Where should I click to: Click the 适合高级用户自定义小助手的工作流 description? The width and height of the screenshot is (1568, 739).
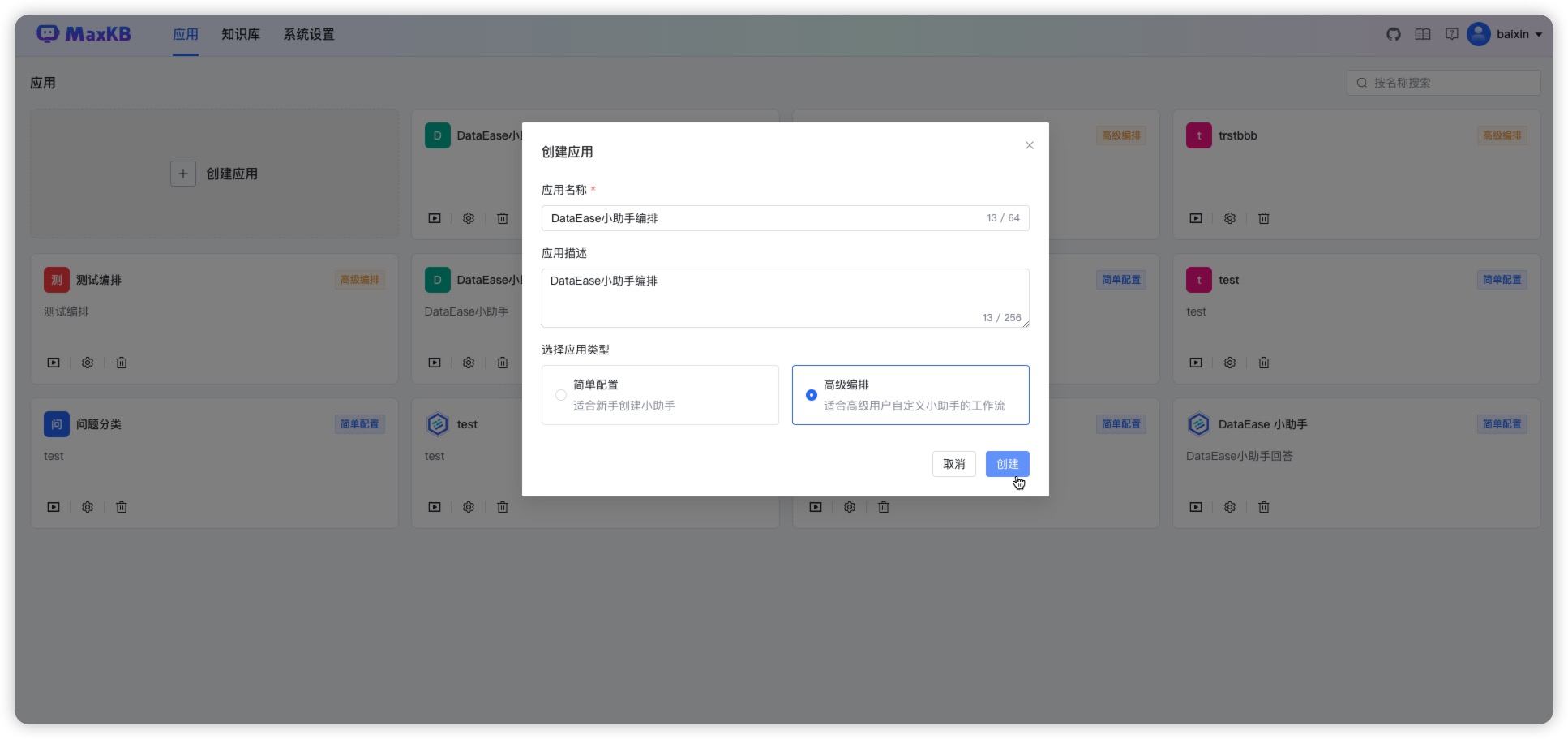[x=915, y=406]
